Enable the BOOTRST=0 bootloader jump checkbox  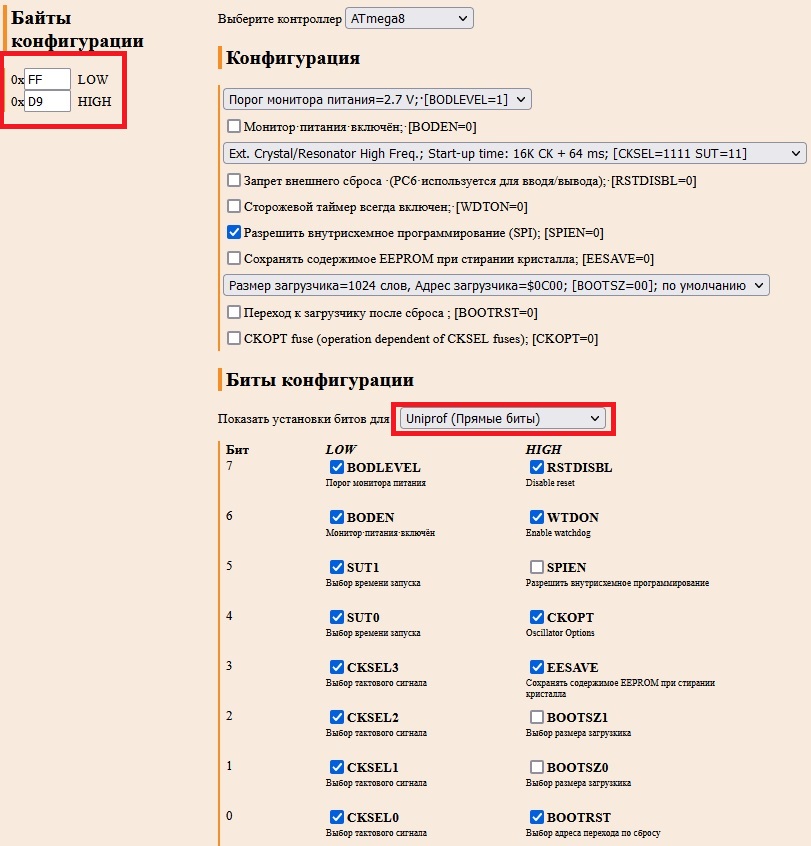pyautogui.click(x=234, y=312)
